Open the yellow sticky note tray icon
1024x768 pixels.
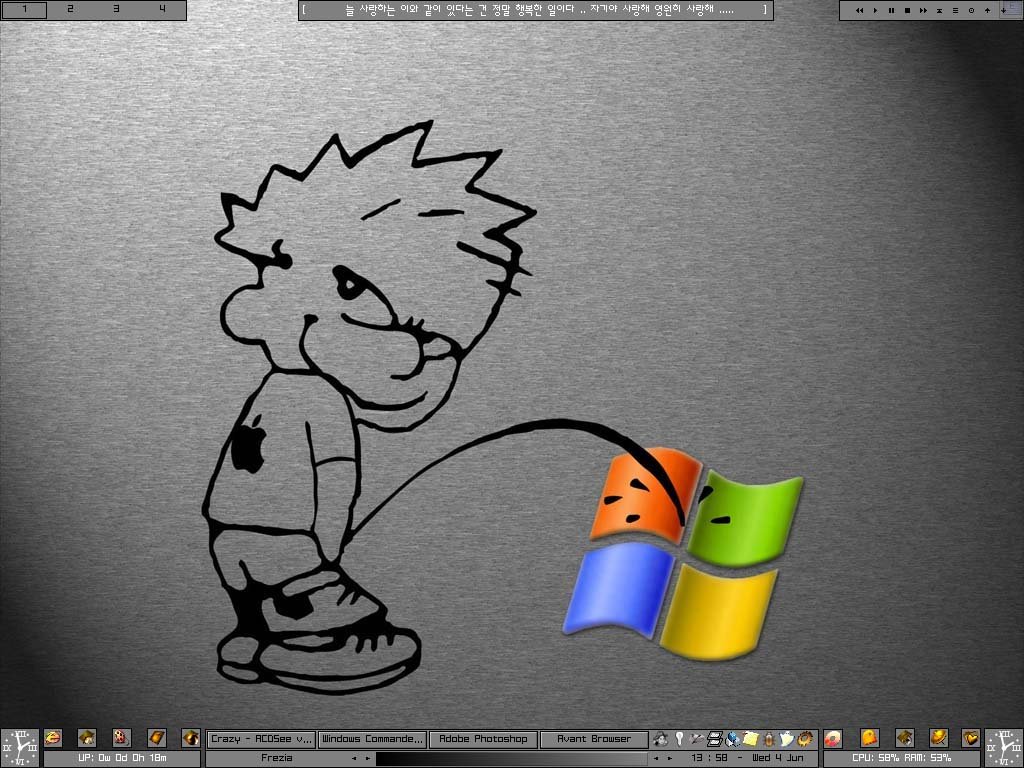click(751, 739)
